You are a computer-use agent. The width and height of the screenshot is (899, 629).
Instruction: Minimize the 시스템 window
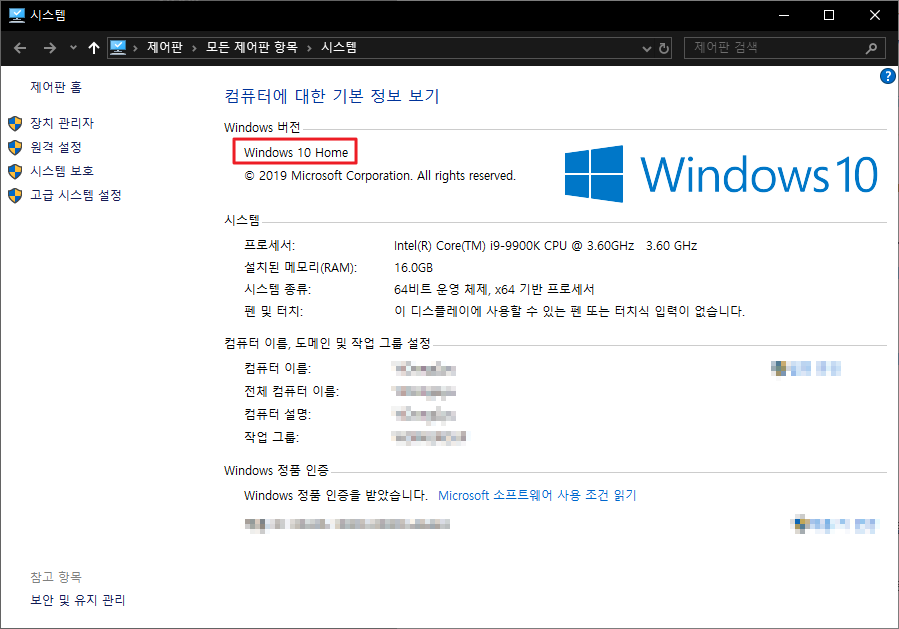784,15
